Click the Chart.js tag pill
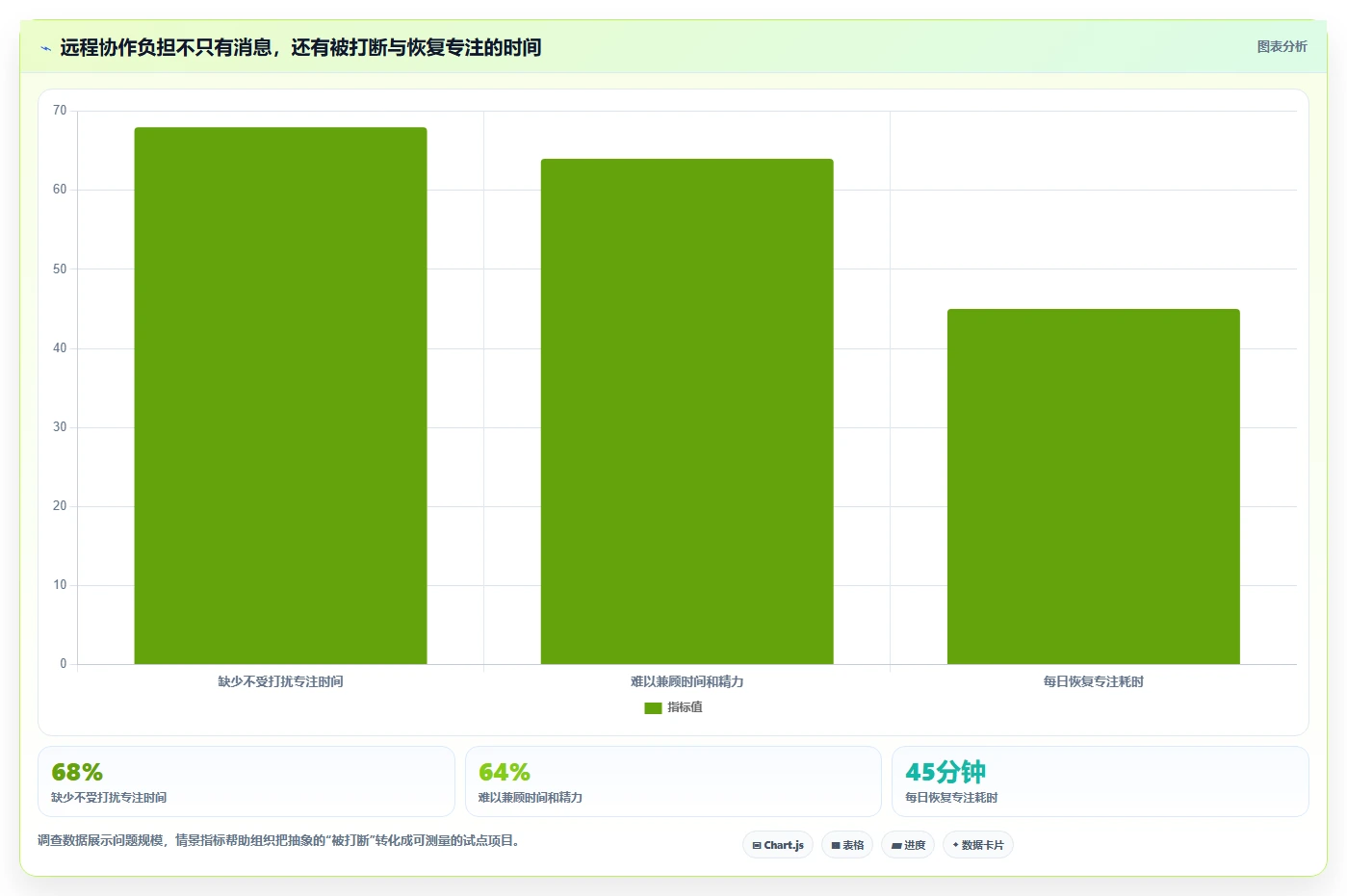1347x896 pixels. pos(778,845)
